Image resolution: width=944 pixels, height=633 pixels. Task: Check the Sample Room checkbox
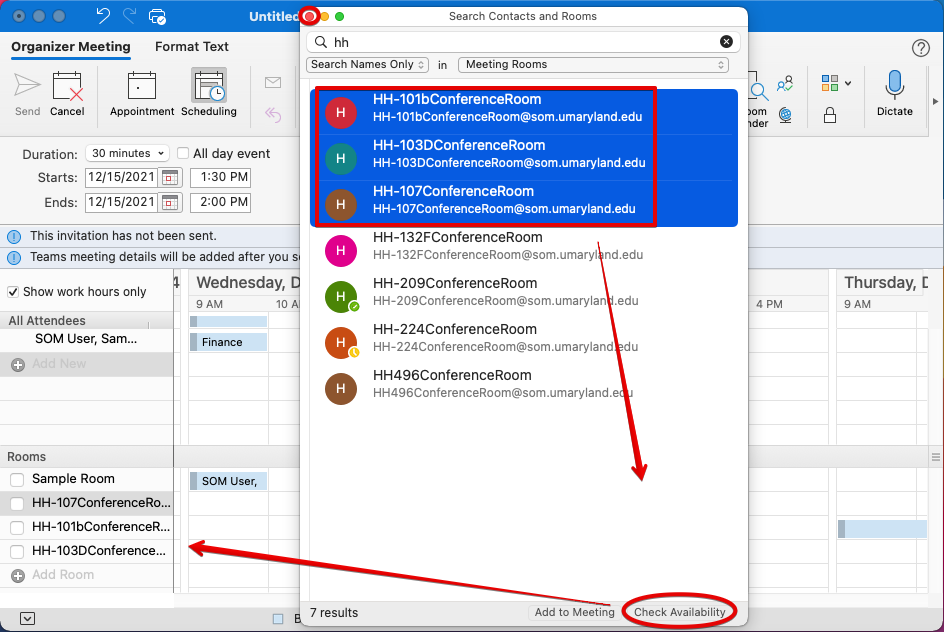(x=17, y=480)
